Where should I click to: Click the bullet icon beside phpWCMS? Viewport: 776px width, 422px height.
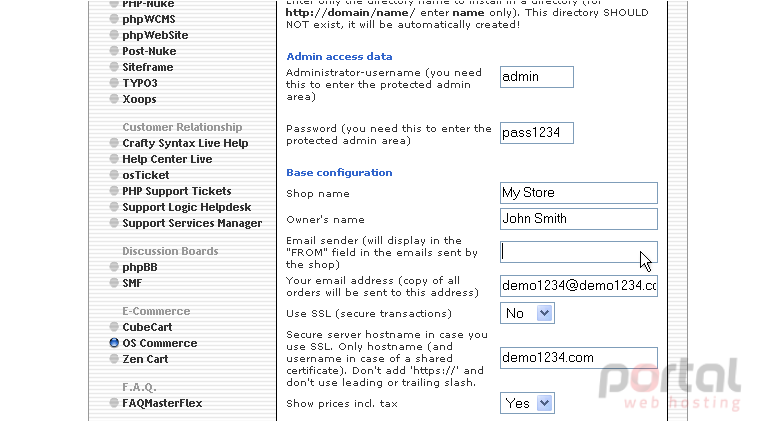[114, 19]
